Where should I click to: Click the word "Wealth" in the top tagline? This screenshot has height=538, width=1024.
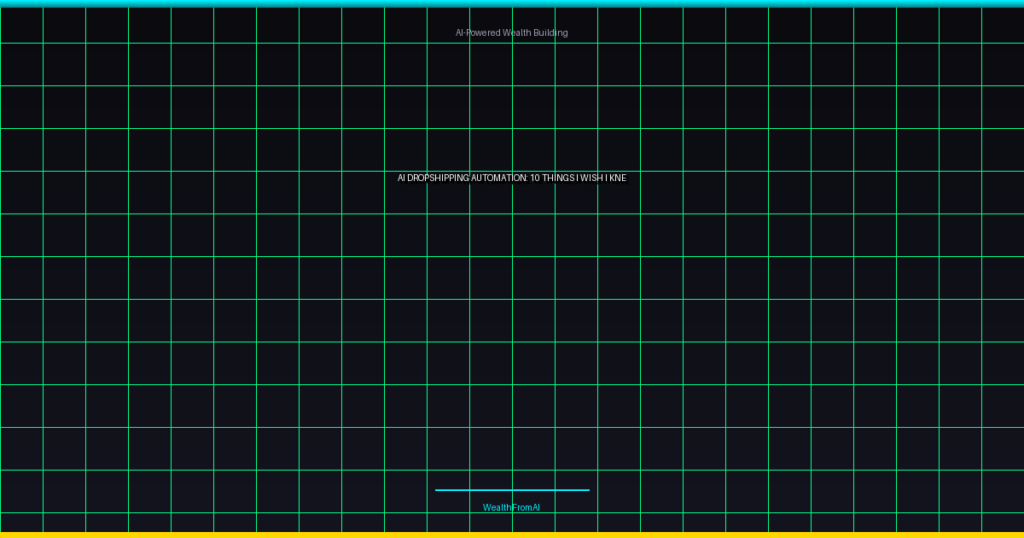[x=516, y=33]
